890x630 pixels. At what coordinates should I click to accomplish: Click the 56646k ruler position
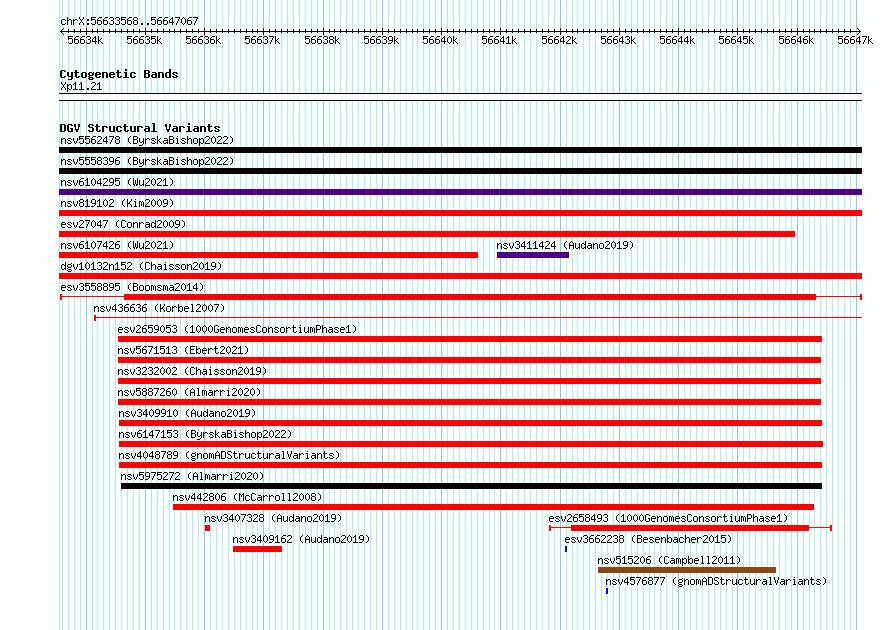pyautogui.click(x=796, y=40)
